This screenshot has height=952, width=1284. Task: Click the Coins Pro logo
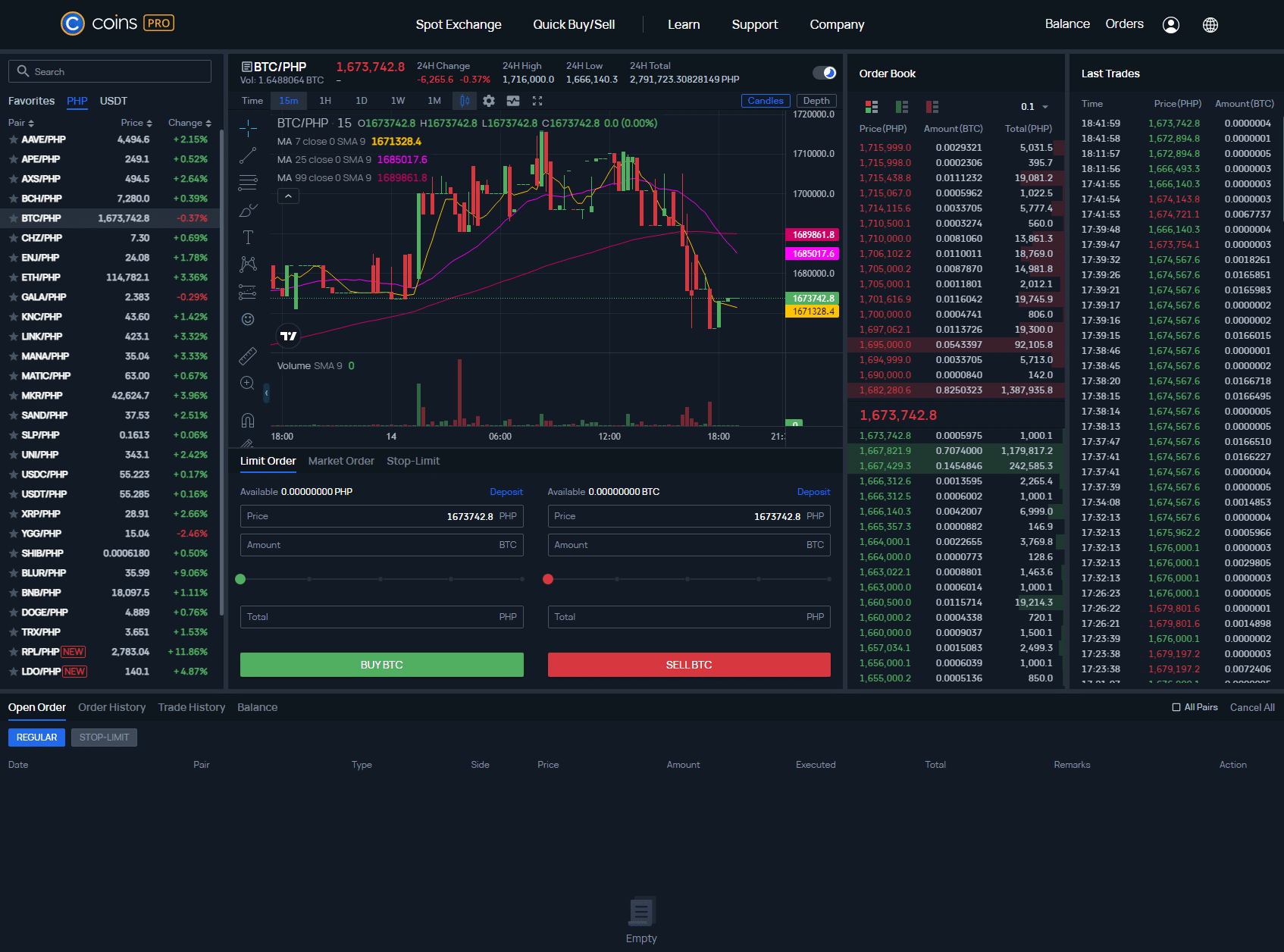click(117, 23)
